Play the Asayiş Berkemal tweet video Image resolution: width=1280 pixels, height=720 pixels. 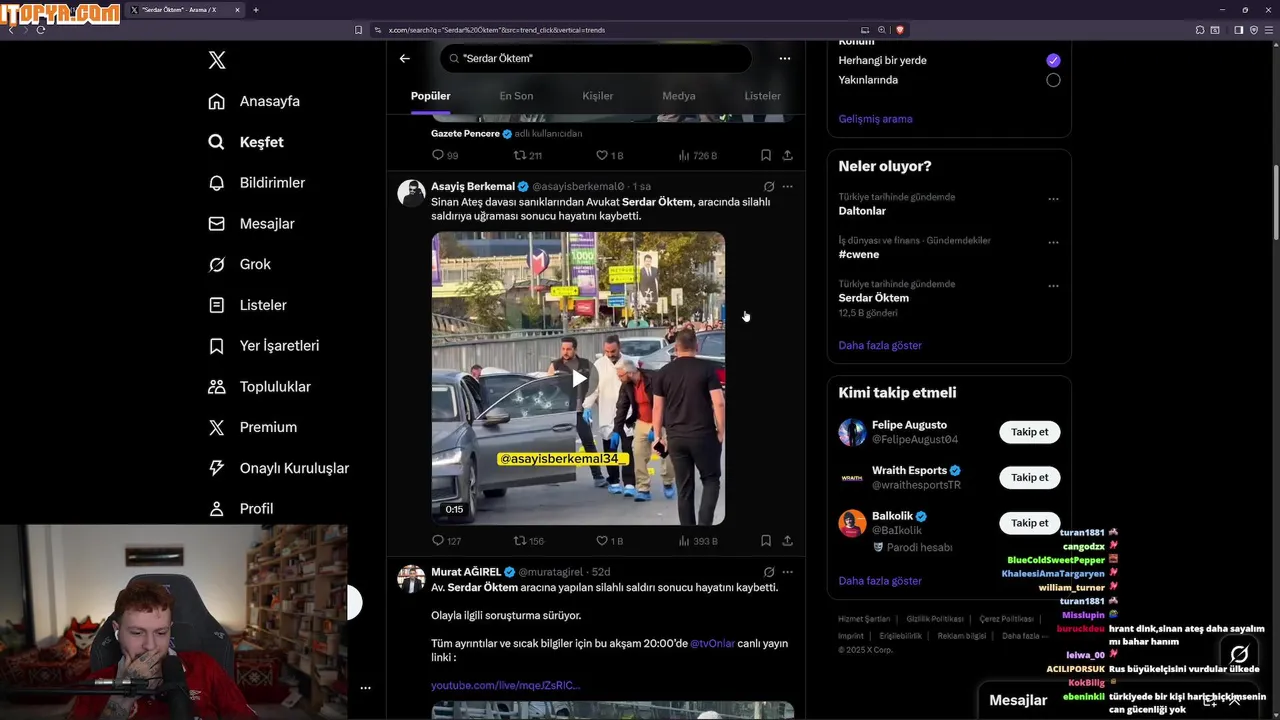tap(578, 379)
